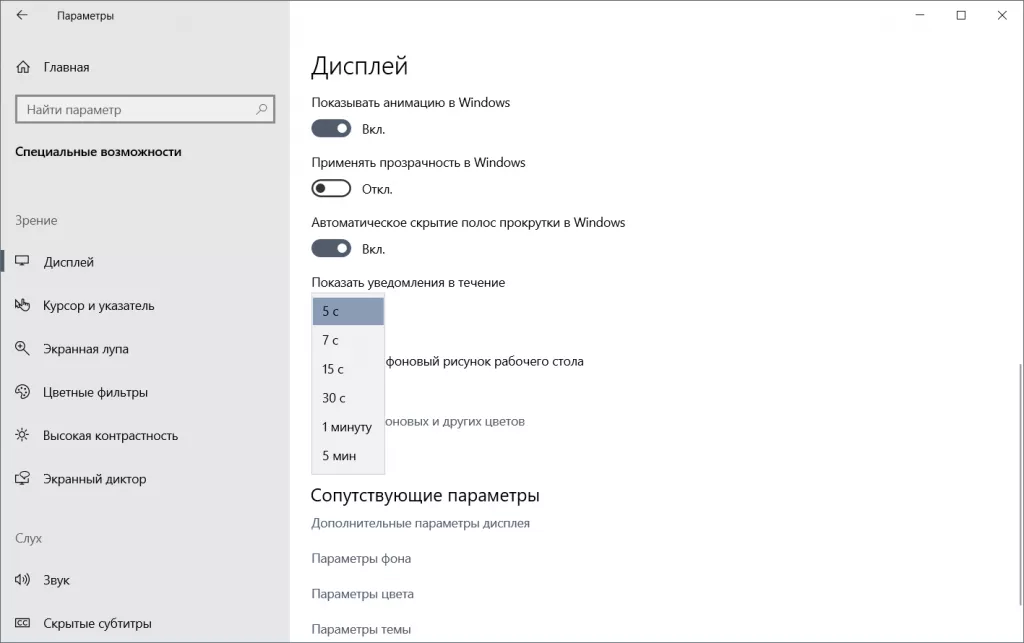Open the Высокая контрастность sun icon
The width and height of the screenshot is (1024, 643).
point(22,435)
